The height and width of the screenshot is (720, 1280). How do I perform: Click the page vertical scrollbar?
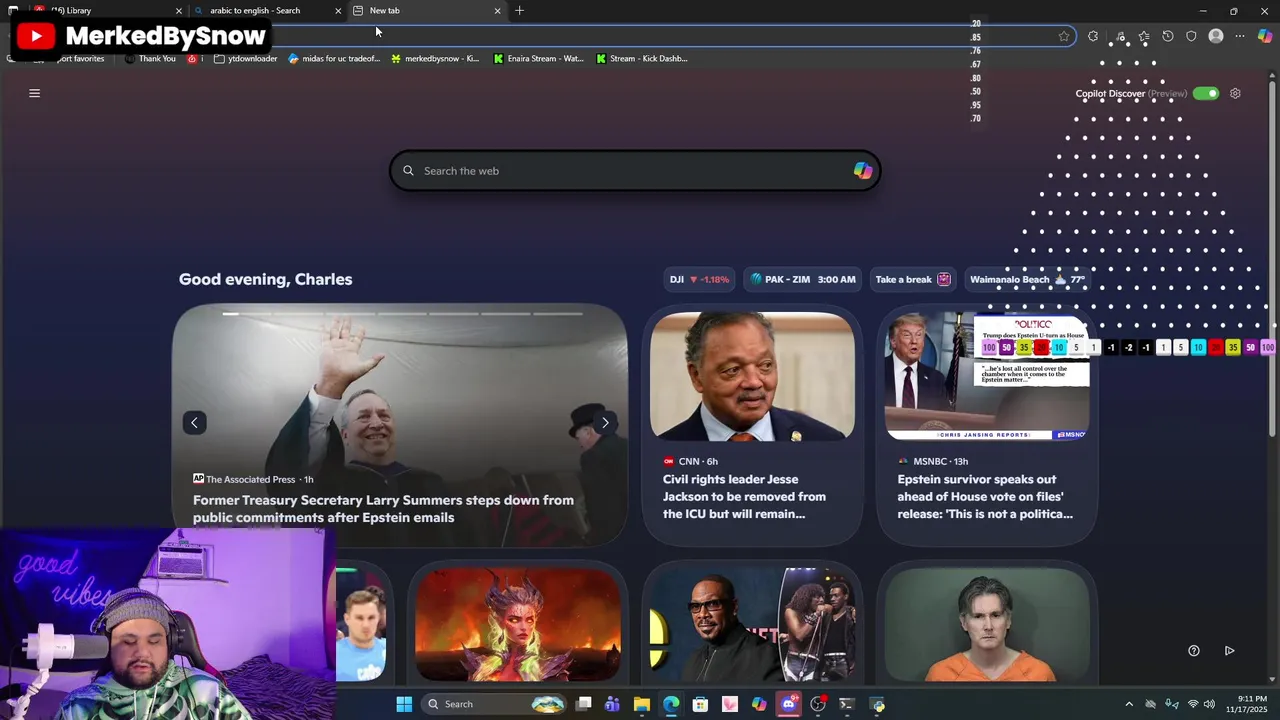point(1273,260)
